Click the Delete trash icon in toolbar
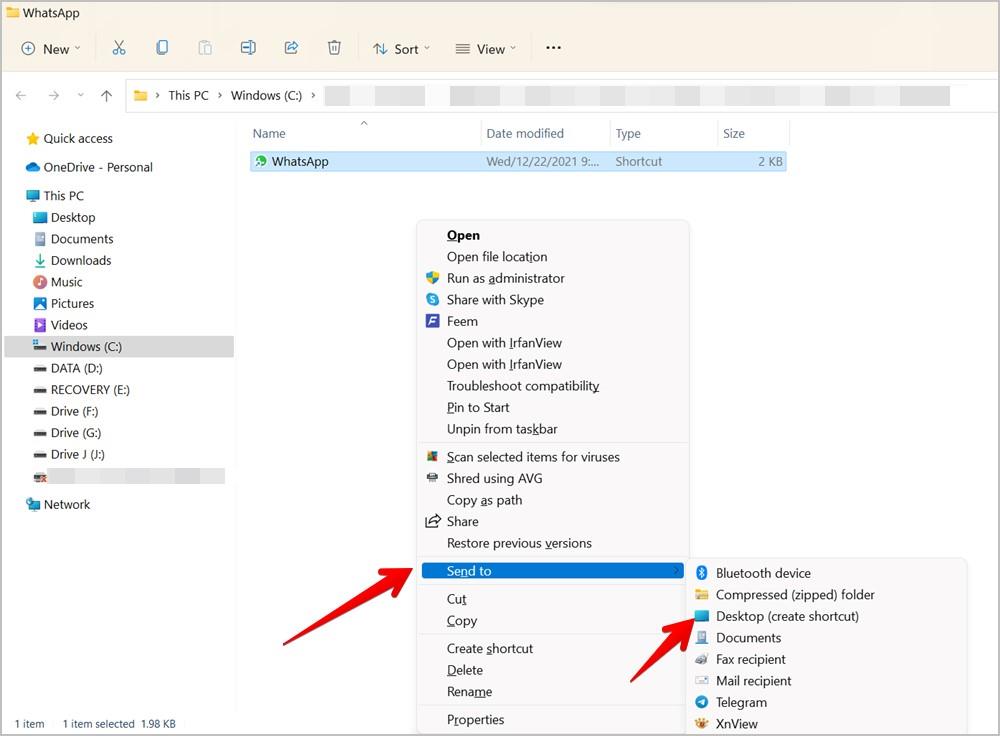1000x736 pixels. click(334, 48)
